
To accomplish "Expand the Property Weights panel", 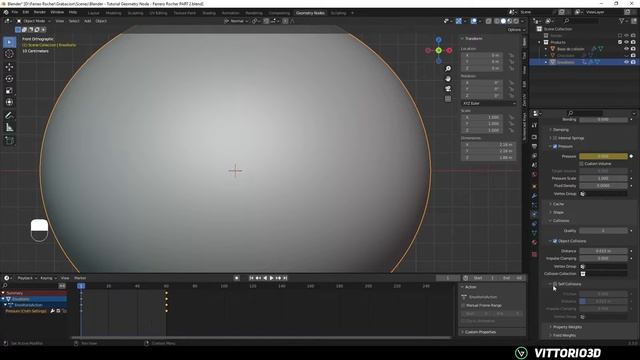I will 567,327.
